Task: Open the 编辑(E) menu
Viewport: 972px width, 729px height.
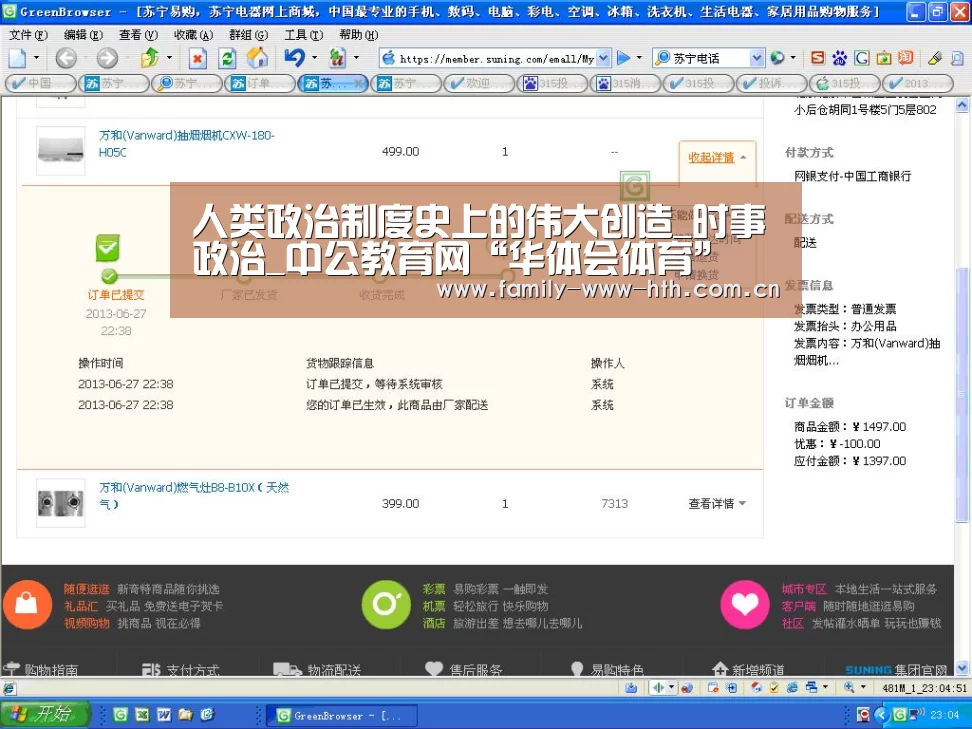Action: [x=83, y=35]
